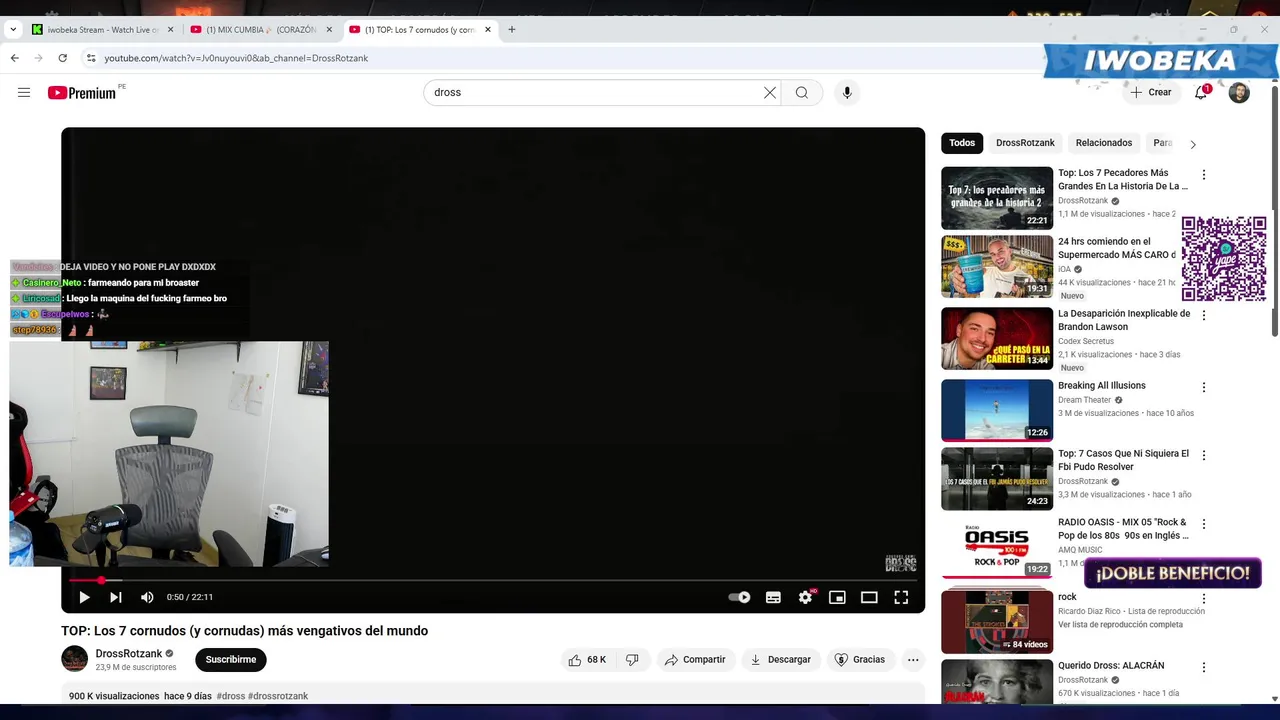
Task: Dislike the video
Action: click(632, 660)
